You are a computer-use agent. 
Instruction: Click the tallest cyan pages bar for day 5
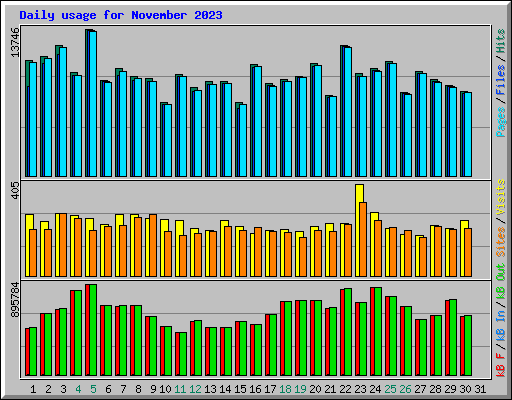93,104
